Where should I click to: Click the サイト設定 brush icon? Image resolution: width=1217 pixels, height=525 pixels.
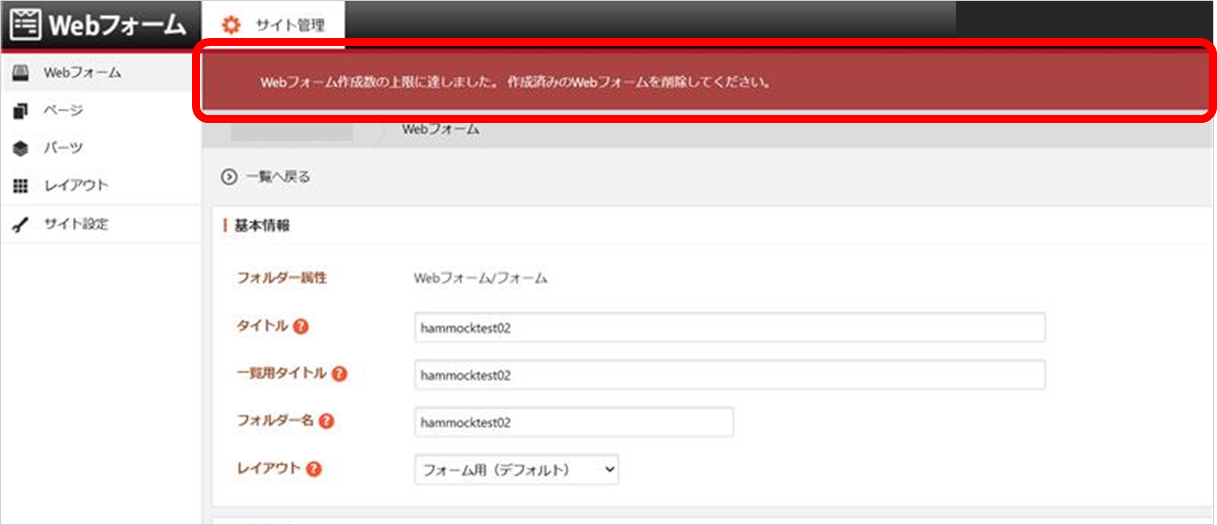[x=20, y=224]
